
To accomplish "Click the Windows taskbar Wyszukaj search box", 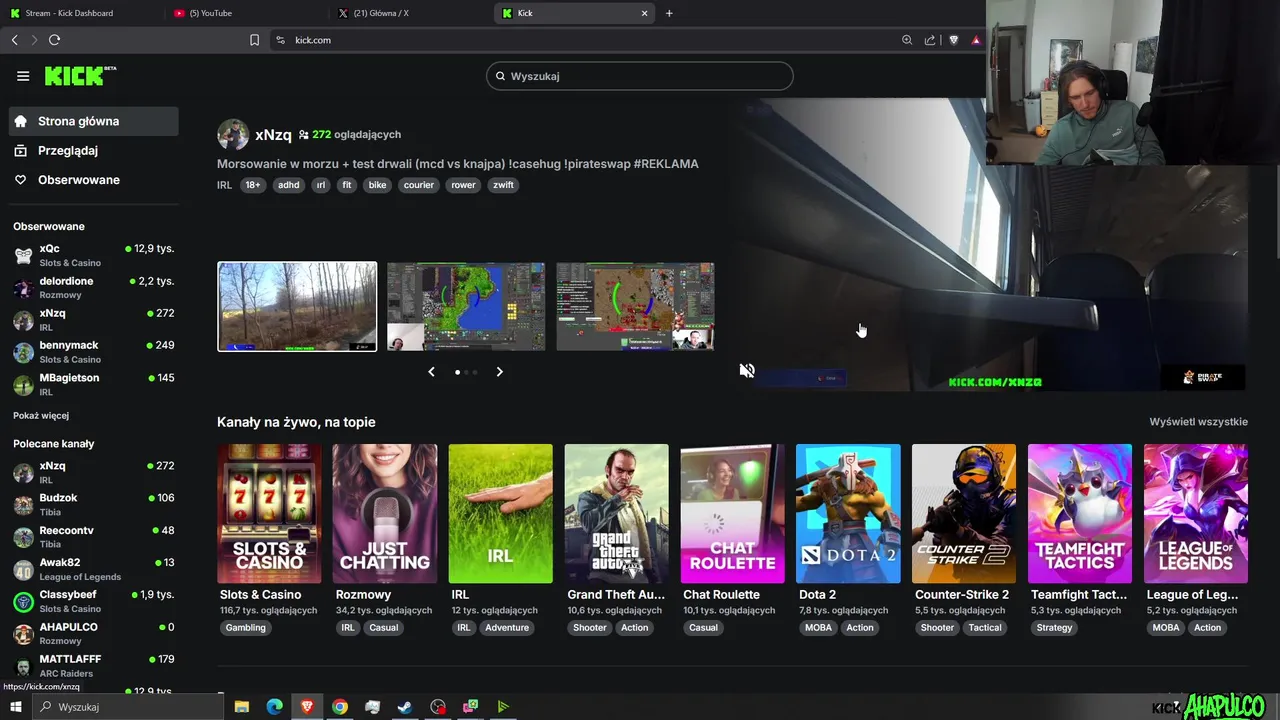I will (130, 707).
